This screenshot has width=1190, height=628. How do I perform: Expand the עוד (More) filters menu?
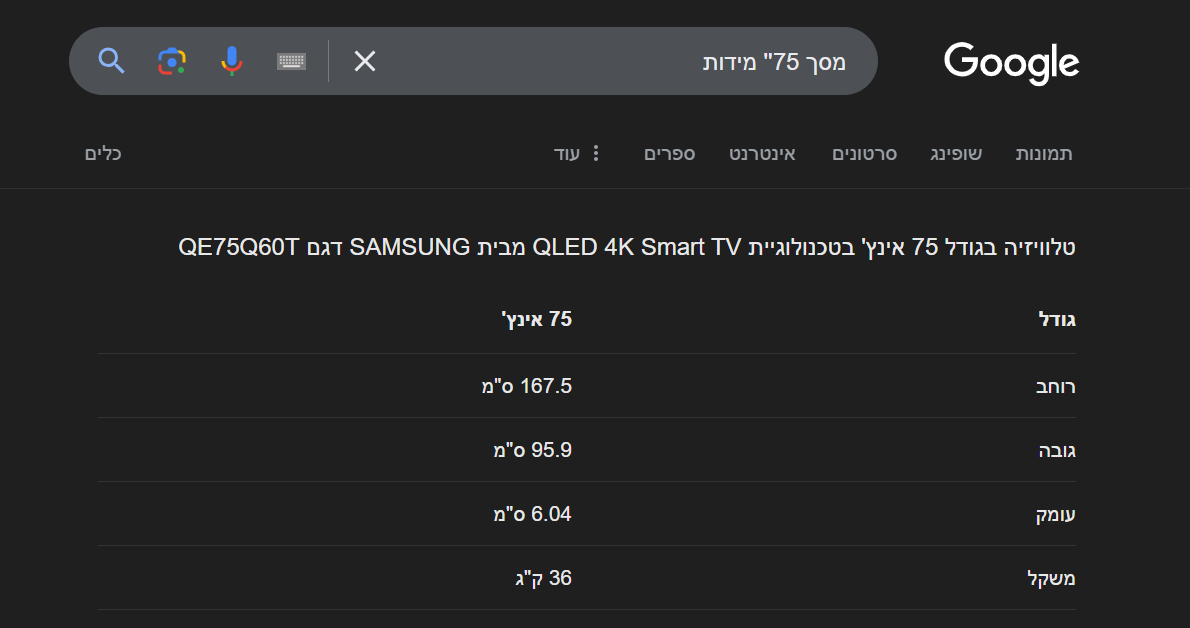click(x=568, y=153)
